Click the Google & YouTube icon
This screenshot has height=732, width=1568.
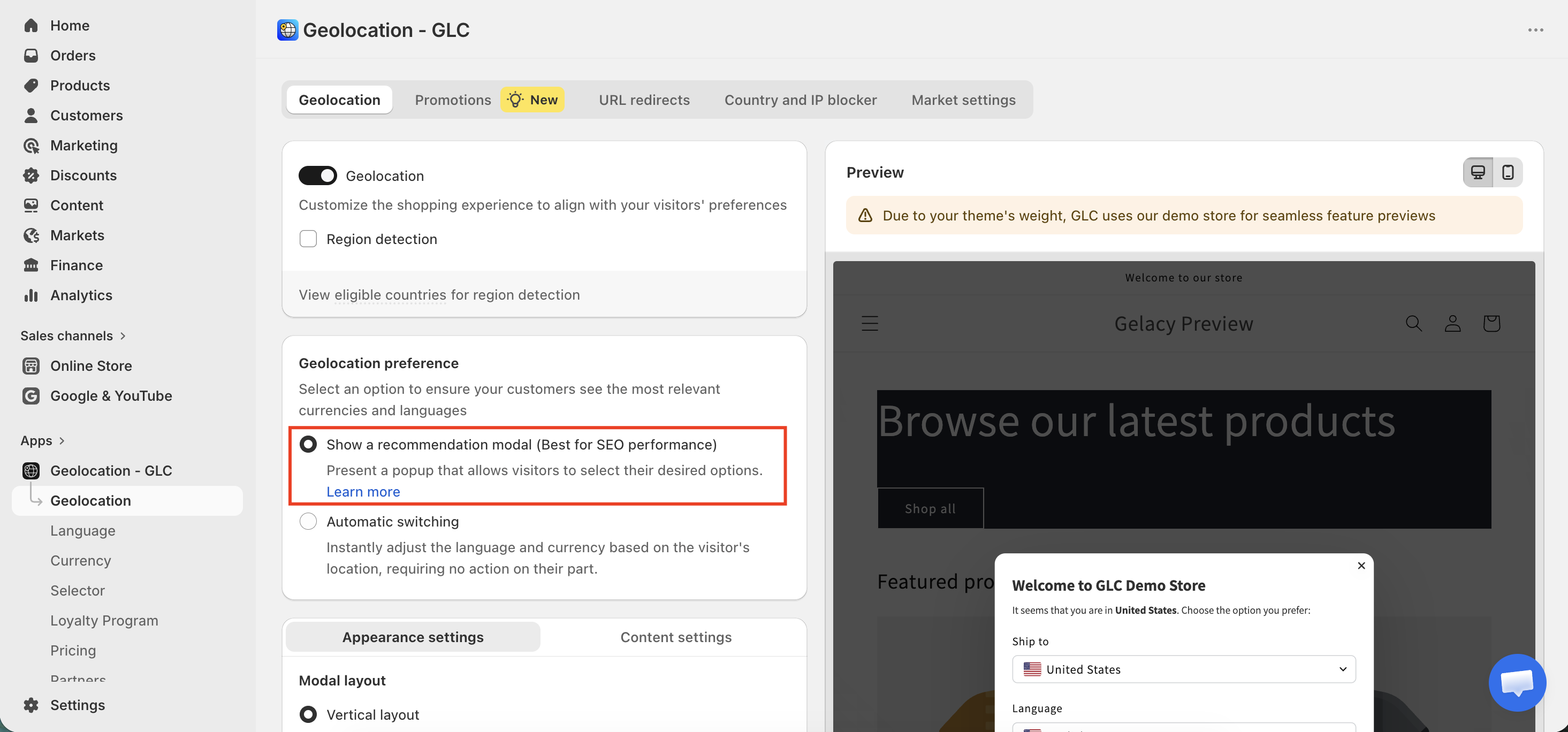click(31, 395)
